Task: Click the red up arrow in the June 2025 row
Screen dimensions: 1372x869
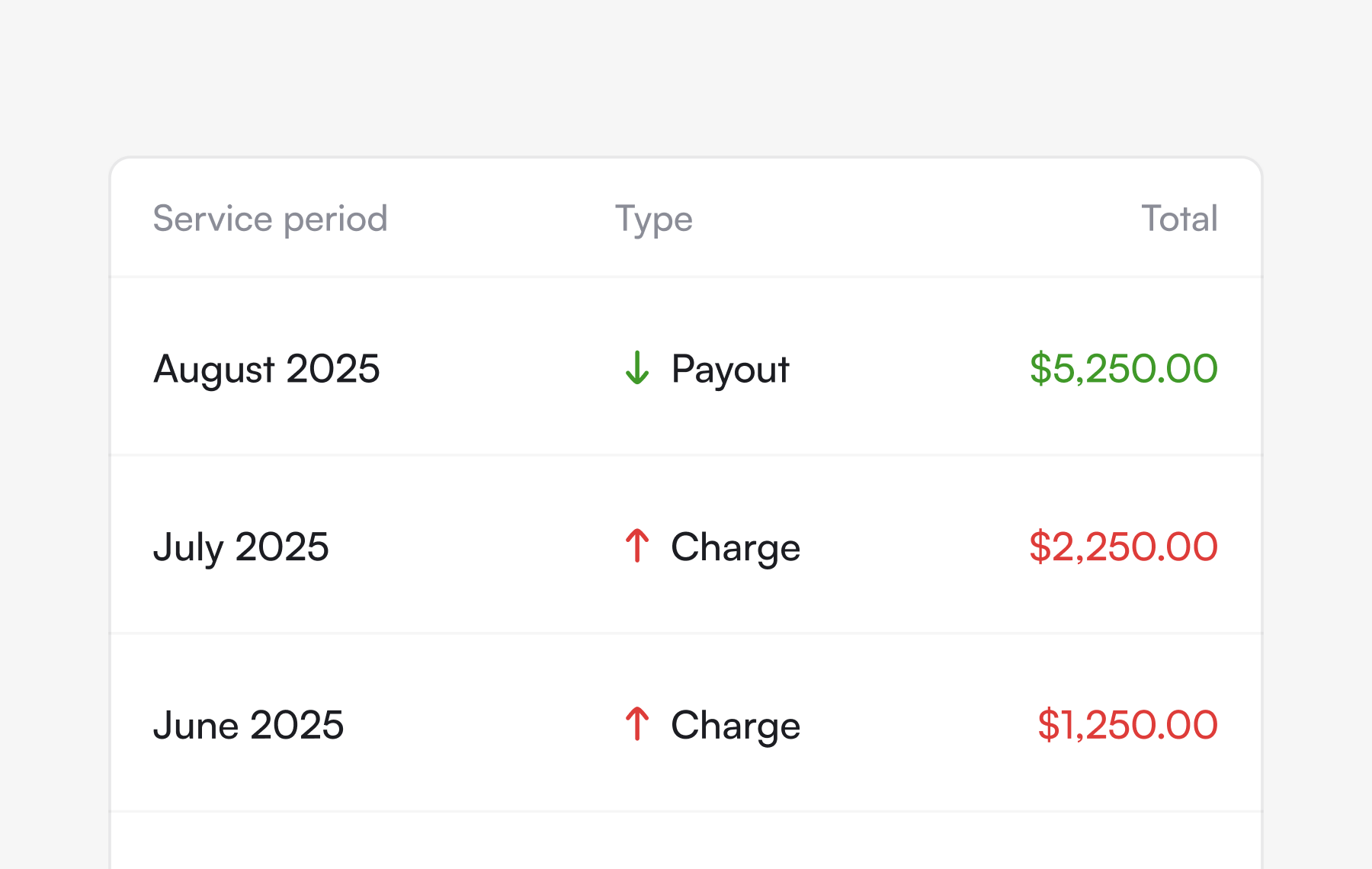Action: tap(637, 724)
